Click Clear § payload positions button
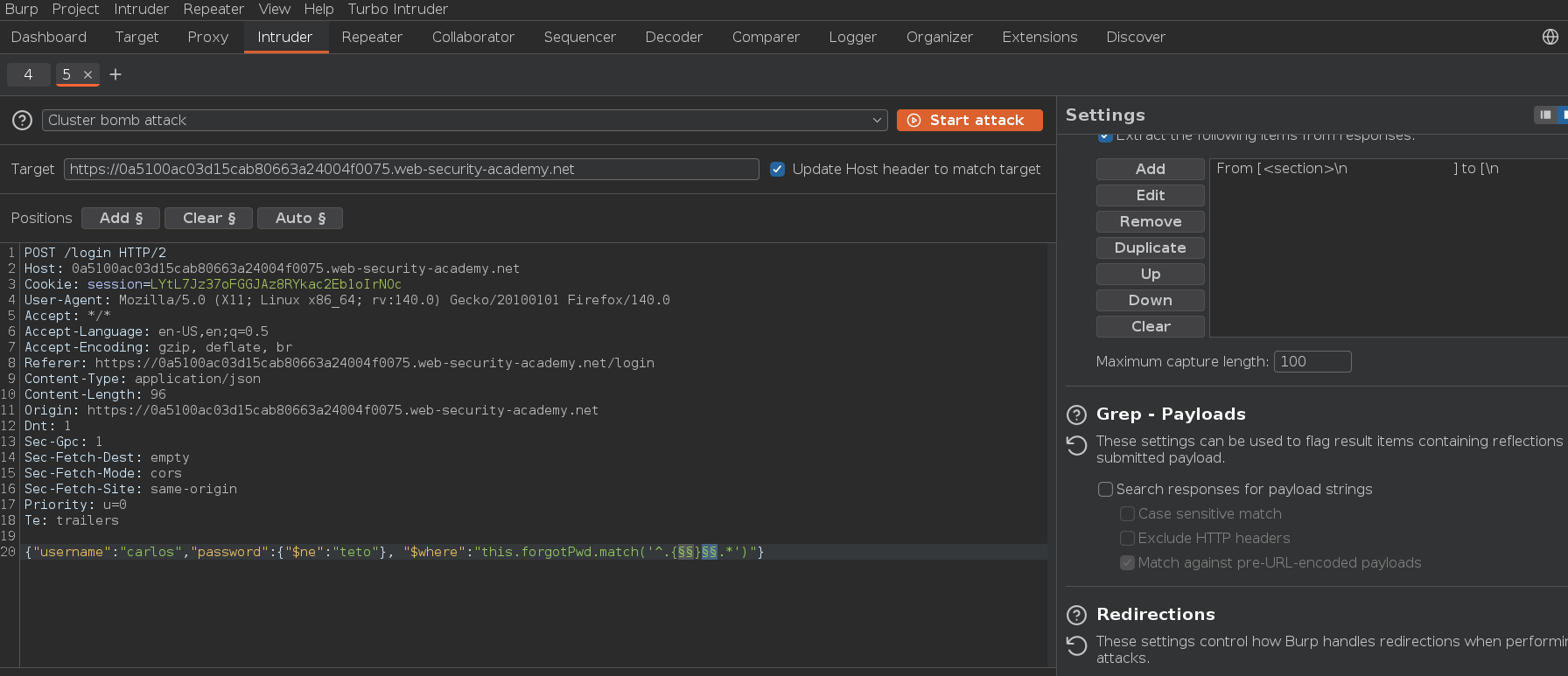The image size is (1568, 676). [208, 218]
